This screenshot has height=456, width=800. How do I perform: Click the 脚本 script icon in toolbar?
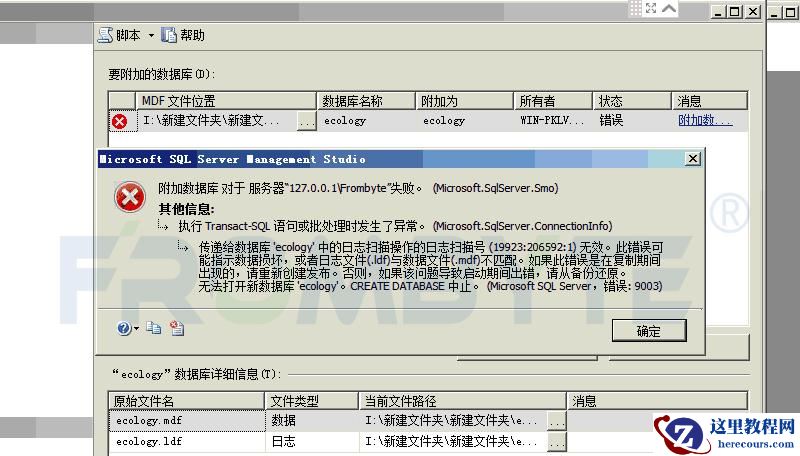[105, 35]
